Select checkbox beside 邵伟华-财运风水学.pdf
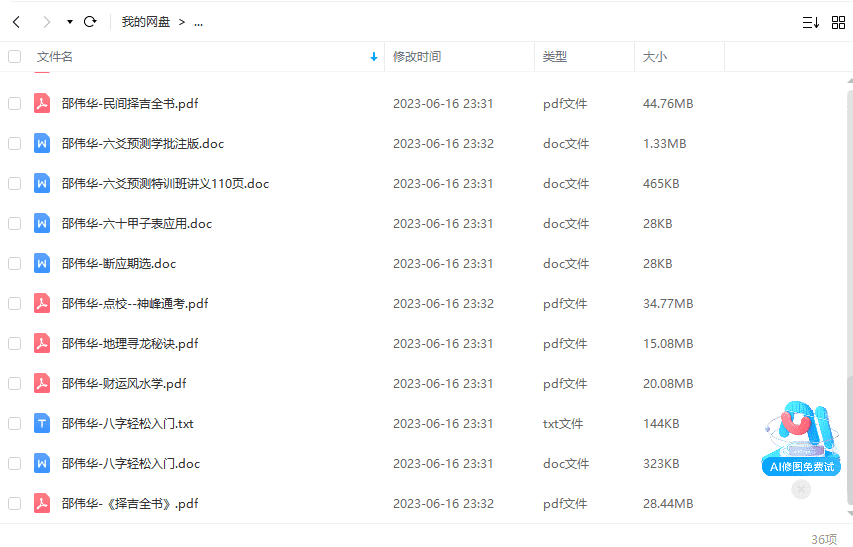 (14, 383)
